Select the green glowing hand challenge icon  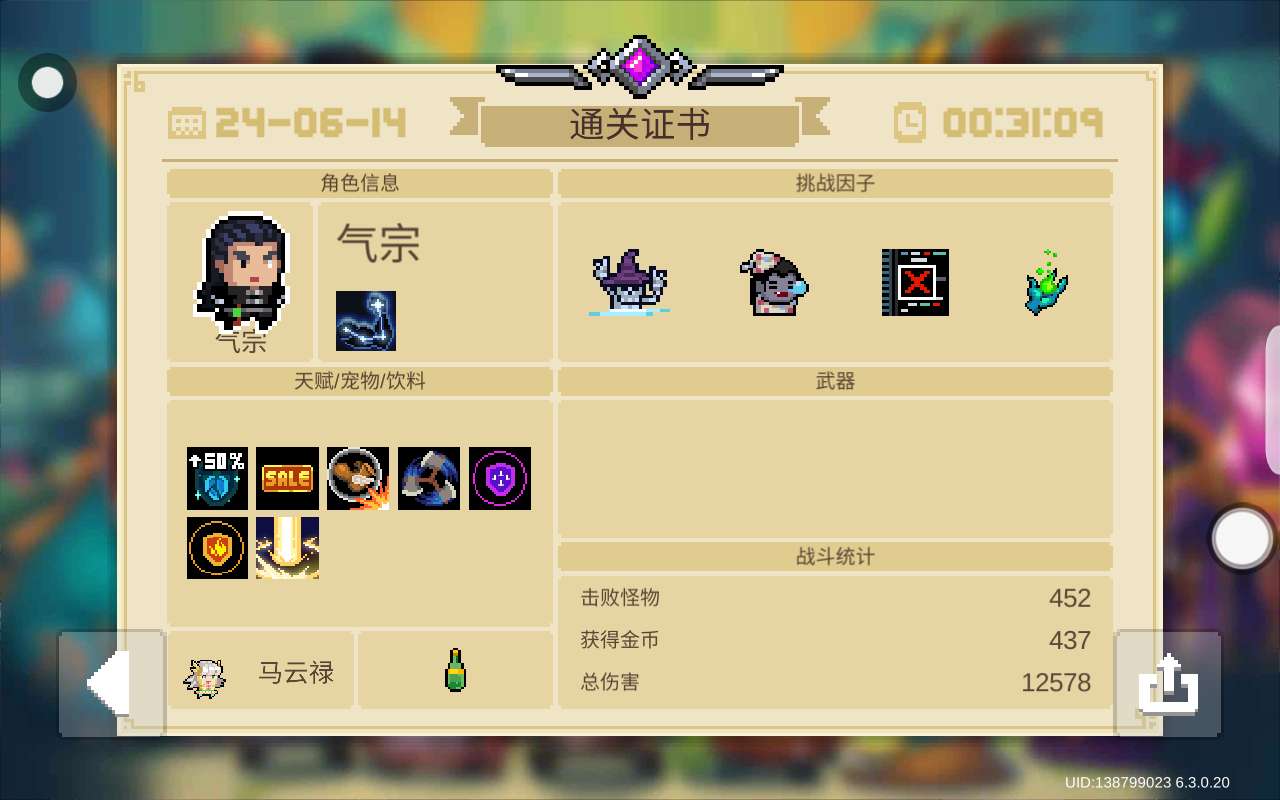pyautogui.click(x=1047, y=282)
